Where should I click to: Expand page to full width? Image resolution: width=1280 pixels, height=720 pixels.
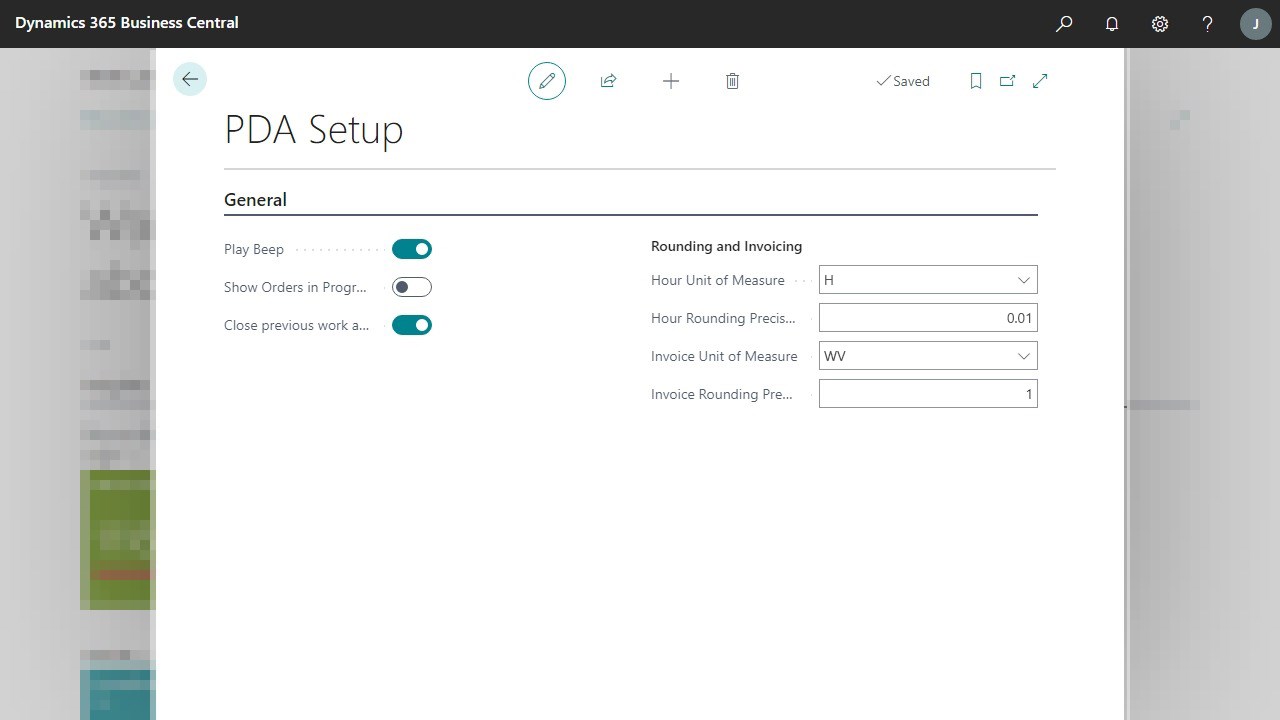coord(1040,81)
